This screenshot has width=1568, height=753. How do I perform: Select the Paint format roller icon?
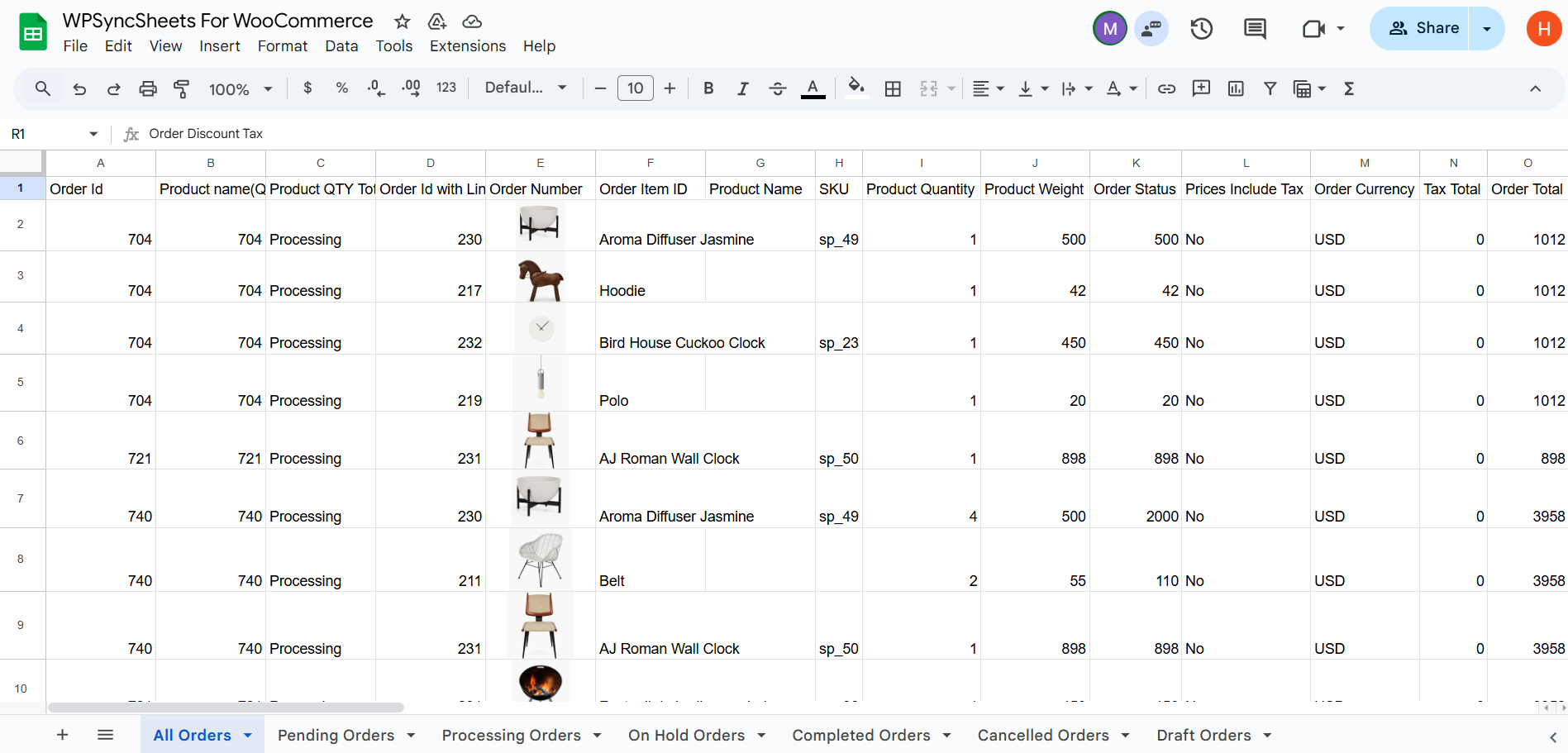[x=182, y=88]
